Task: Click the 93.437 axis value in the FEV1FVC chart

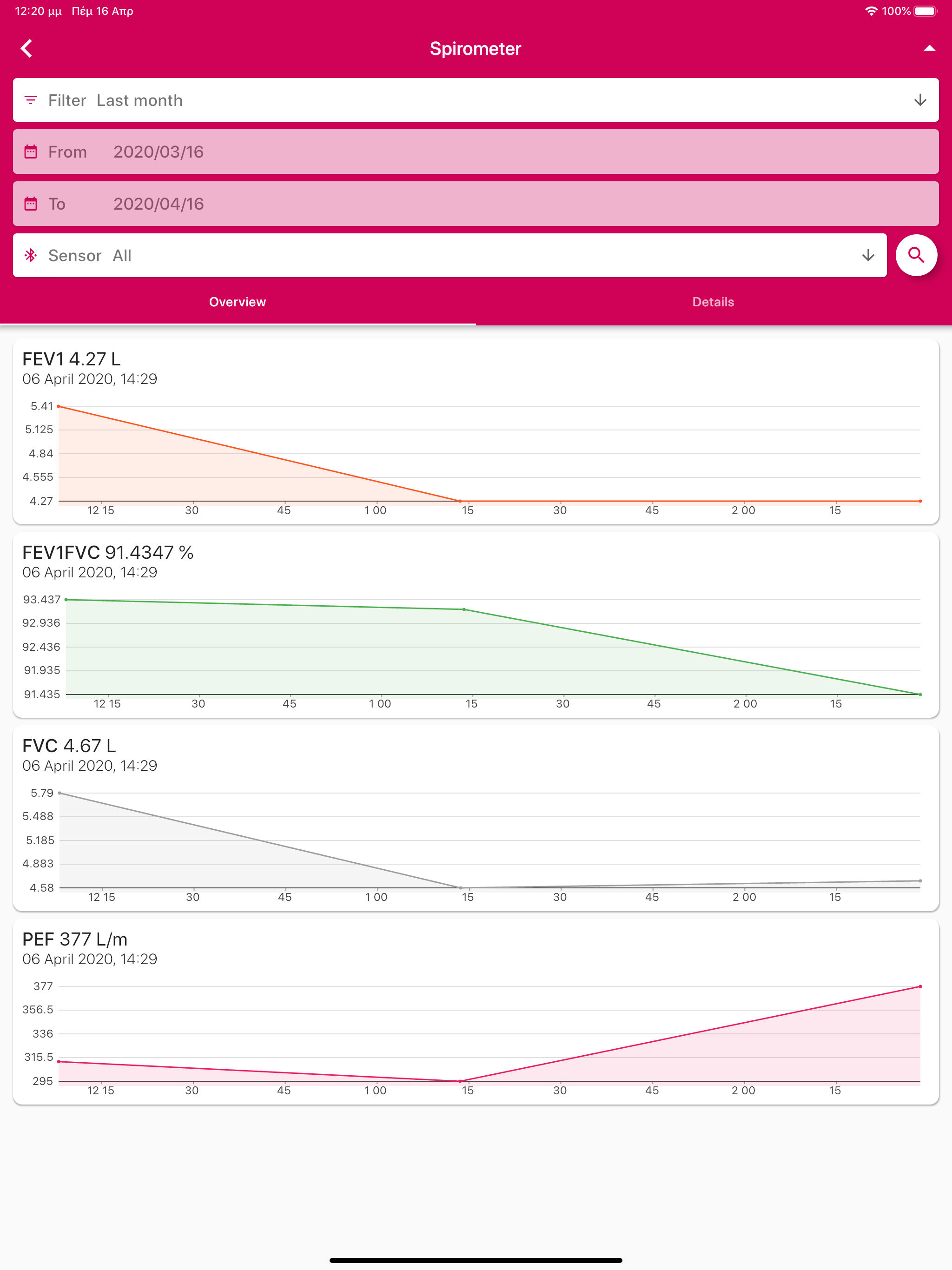Action: click(41, 600)
